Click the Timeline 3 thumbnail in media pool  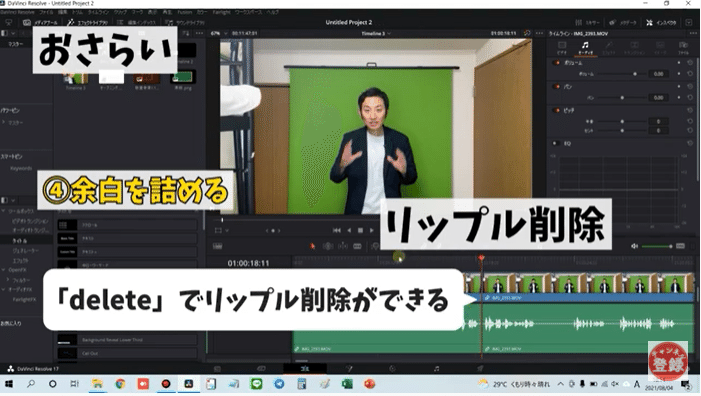pyautogui.click(x=76, y=78)
